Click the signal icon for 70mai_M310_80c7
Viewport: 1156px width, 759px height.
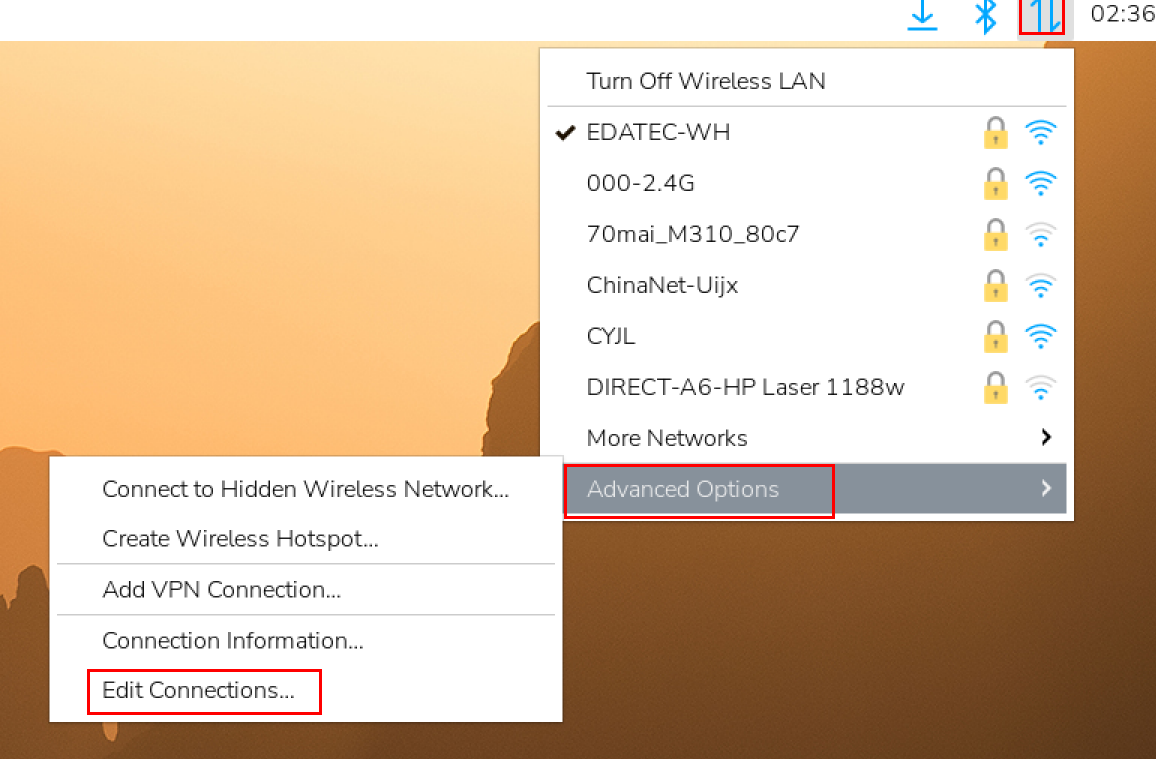tap(1041, 234)
